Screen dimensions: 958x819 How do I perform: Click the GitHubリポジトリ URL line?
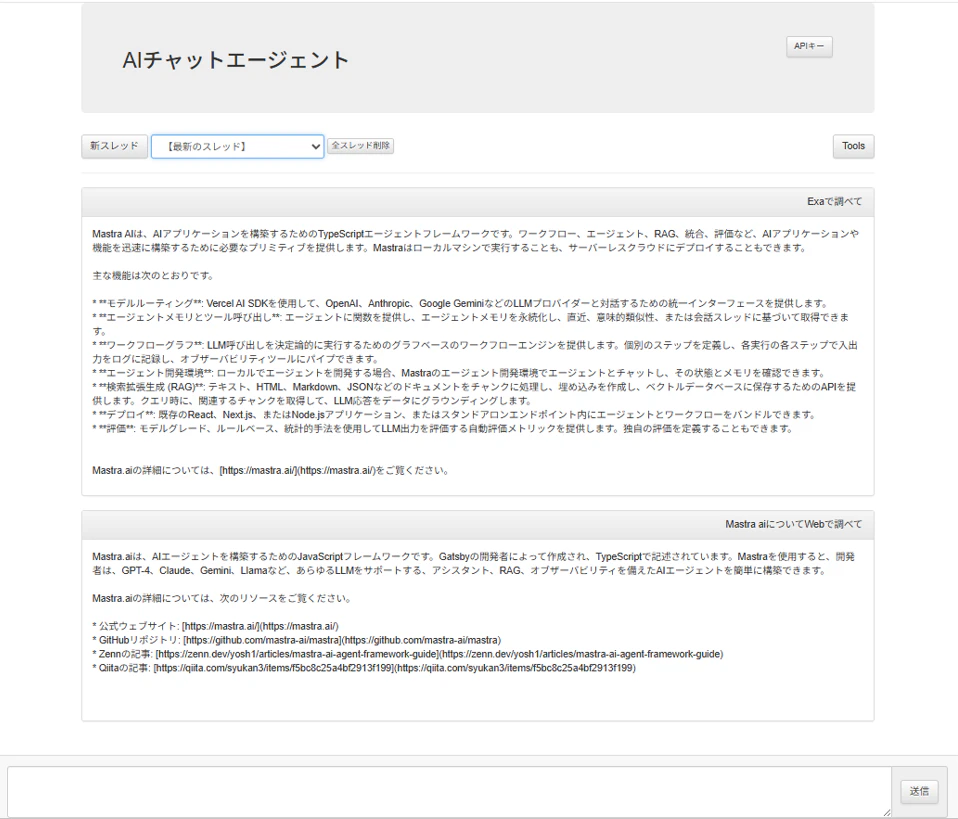point(296,640)
